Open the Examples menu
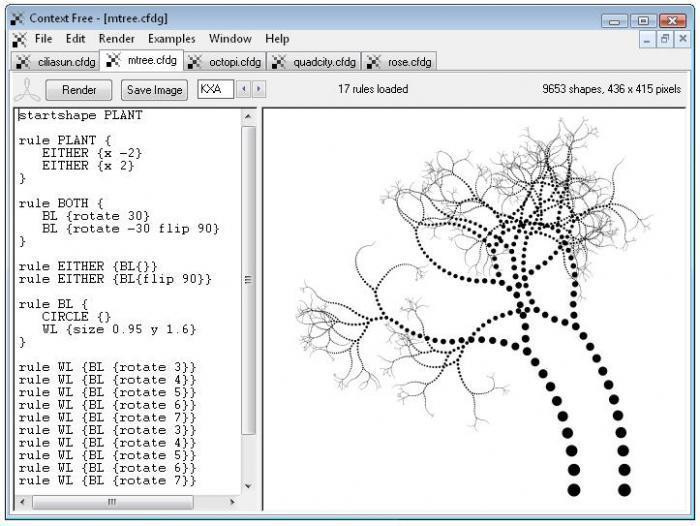 pyautogui.click(x=171, y=39)
